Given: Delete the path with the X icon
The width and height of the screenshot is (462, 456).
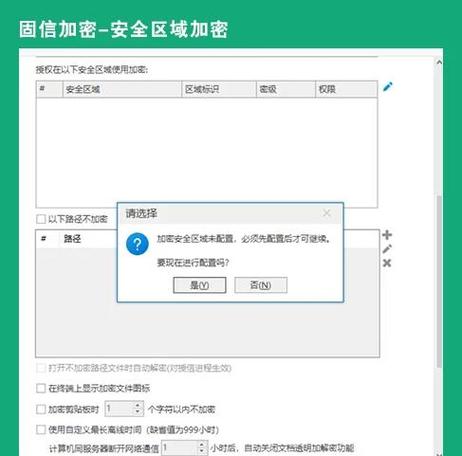Looking at the screenshot, I should [387, 263].
